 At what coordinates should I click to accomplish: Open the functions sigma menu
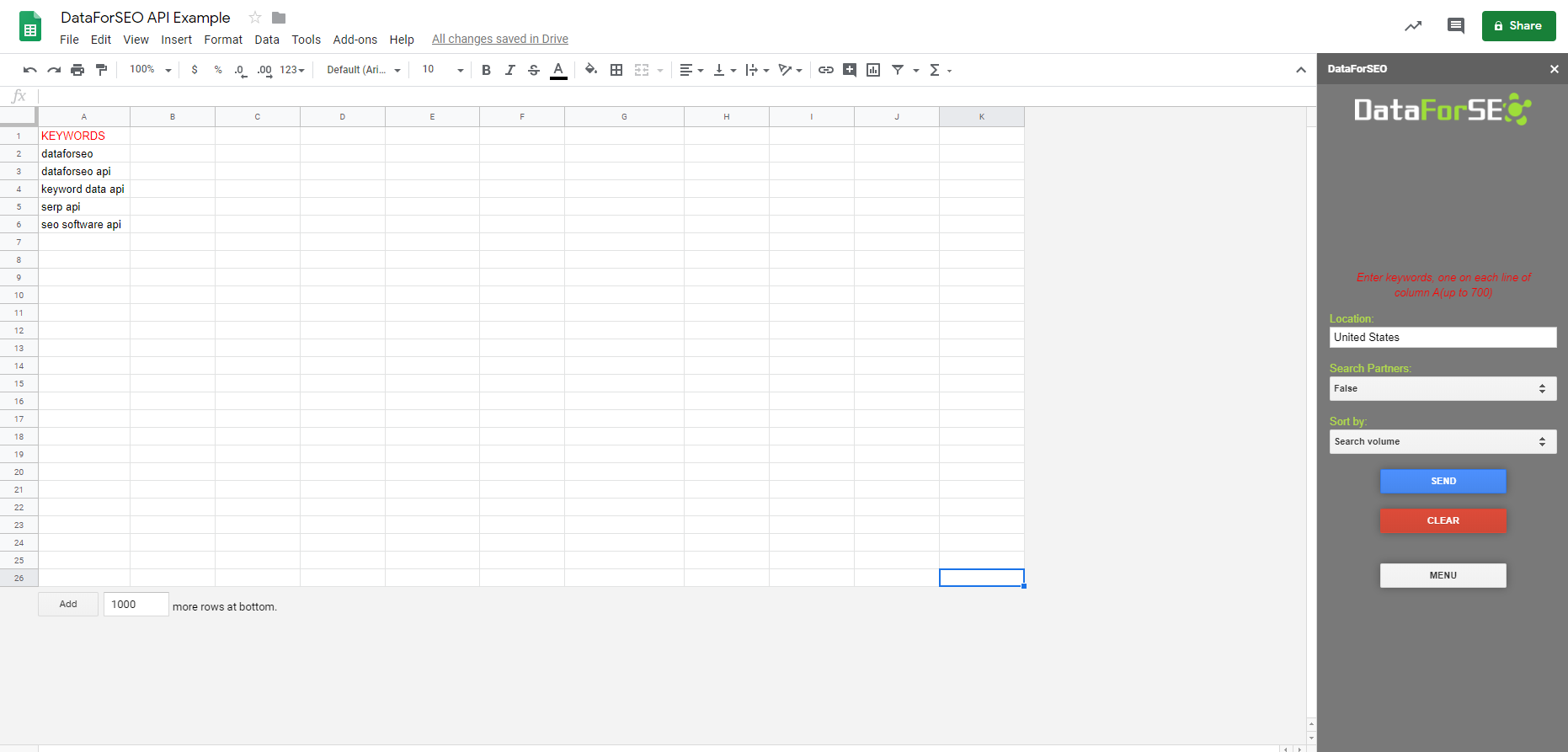click(x=940, y=70)
